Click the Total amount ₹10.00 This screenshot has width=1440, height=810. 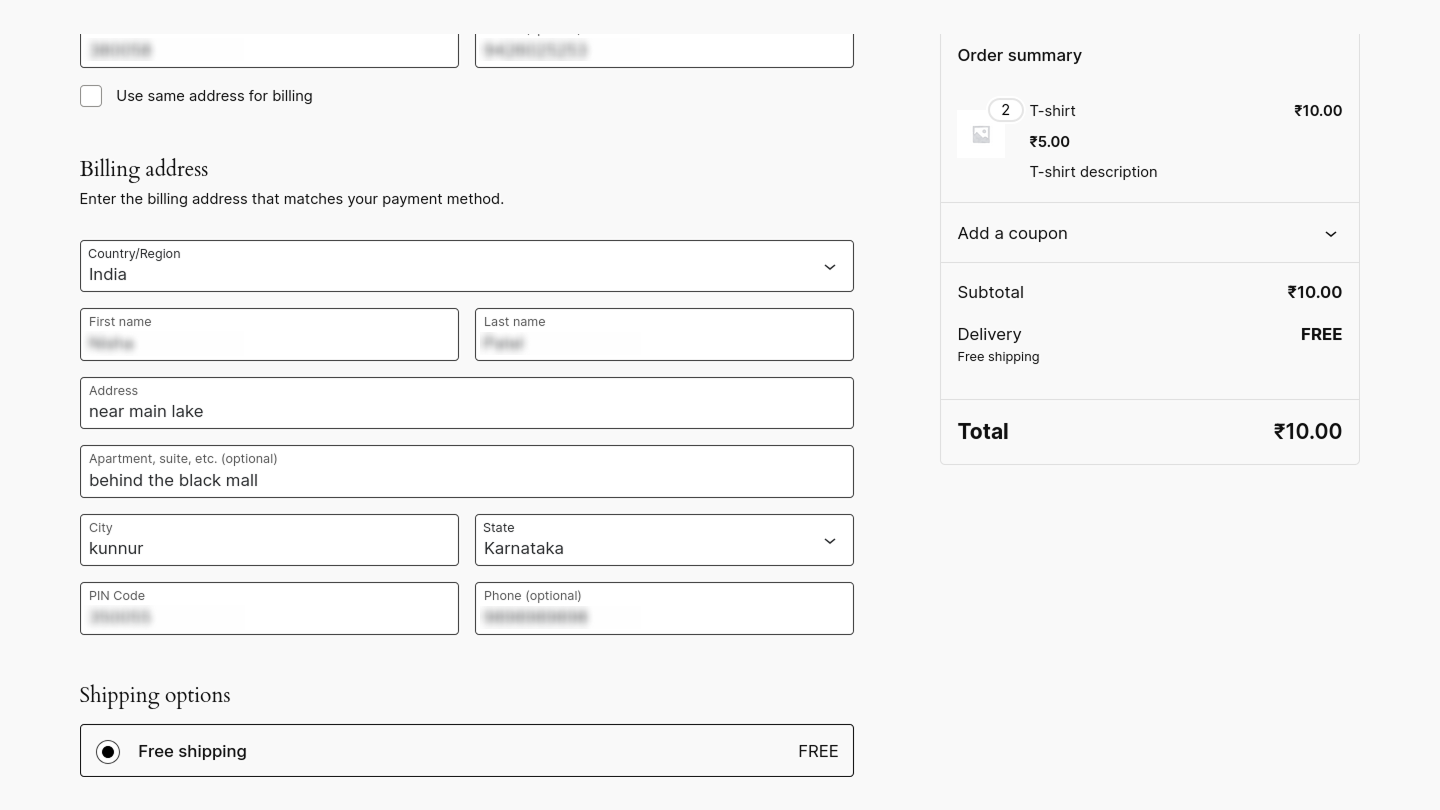point(1307,431)
